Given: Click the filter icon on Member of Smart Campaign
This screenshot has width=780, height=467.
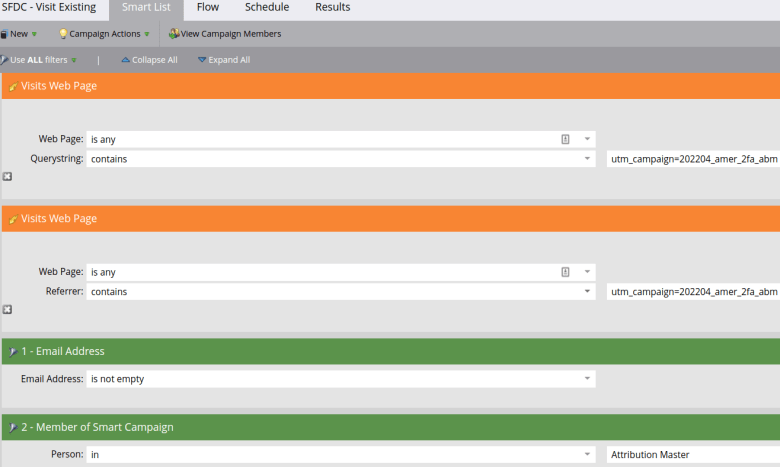Looking at the screenshot, I should pos(13,428).
